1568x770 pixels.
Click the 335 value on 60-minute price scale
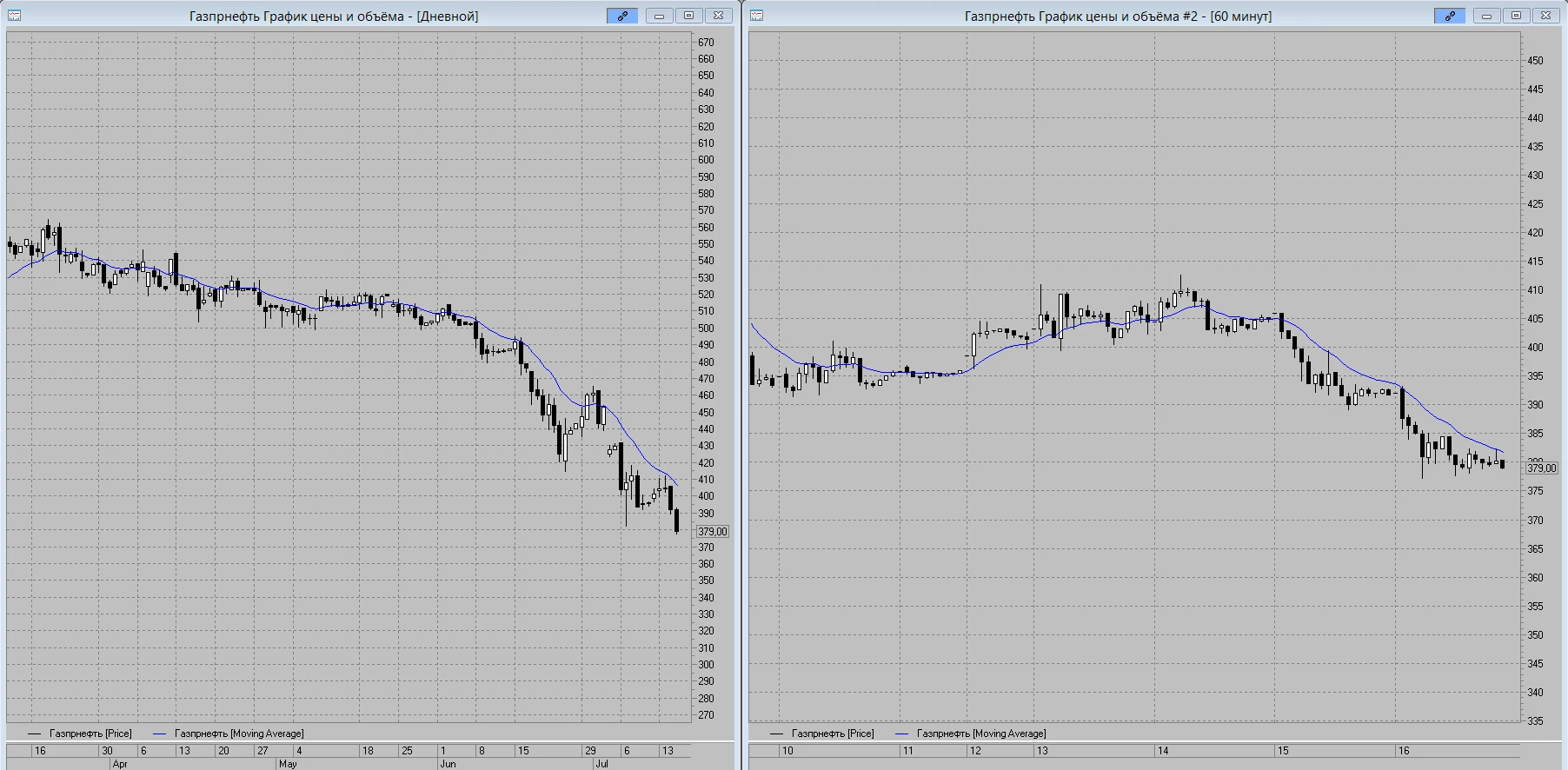click(x=1536, y=721)
